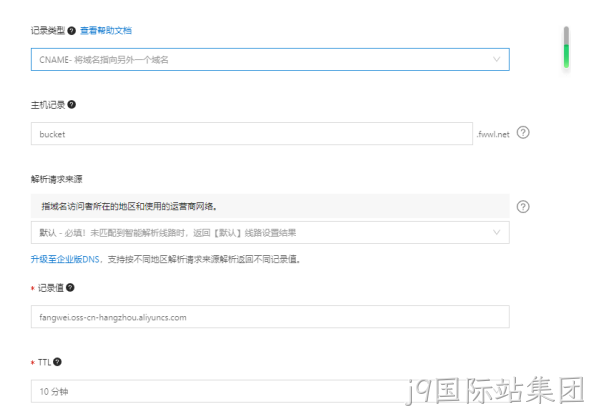Click the 记录类型 field label

[48, 31]
